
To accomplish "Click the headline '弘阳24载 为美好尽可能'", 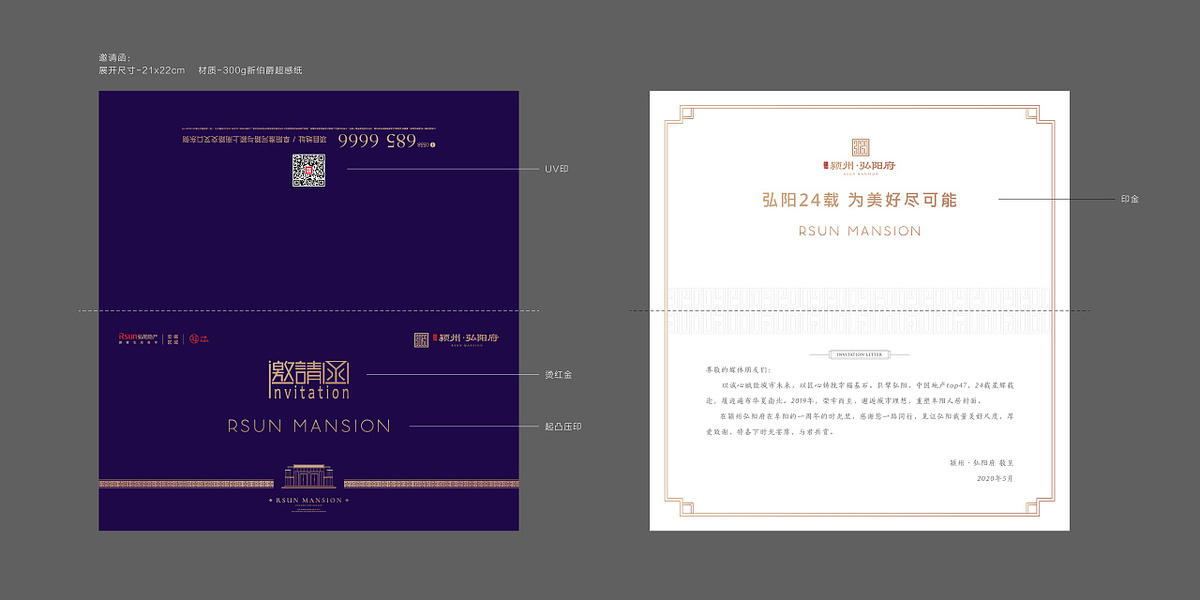I will click(x=860, y=200).
